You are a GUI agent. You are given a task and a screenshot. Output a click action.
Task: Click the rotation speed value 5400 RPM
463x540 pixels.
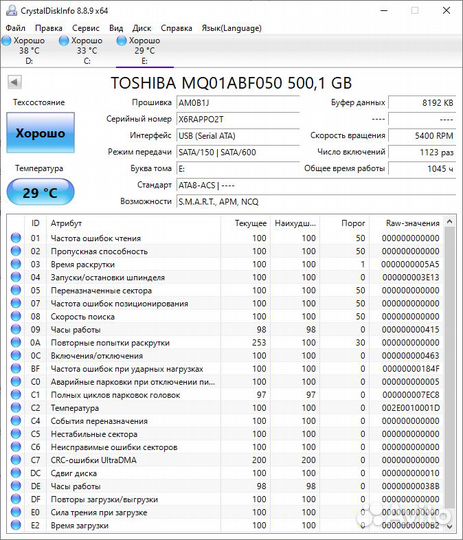tap(422, 136)
